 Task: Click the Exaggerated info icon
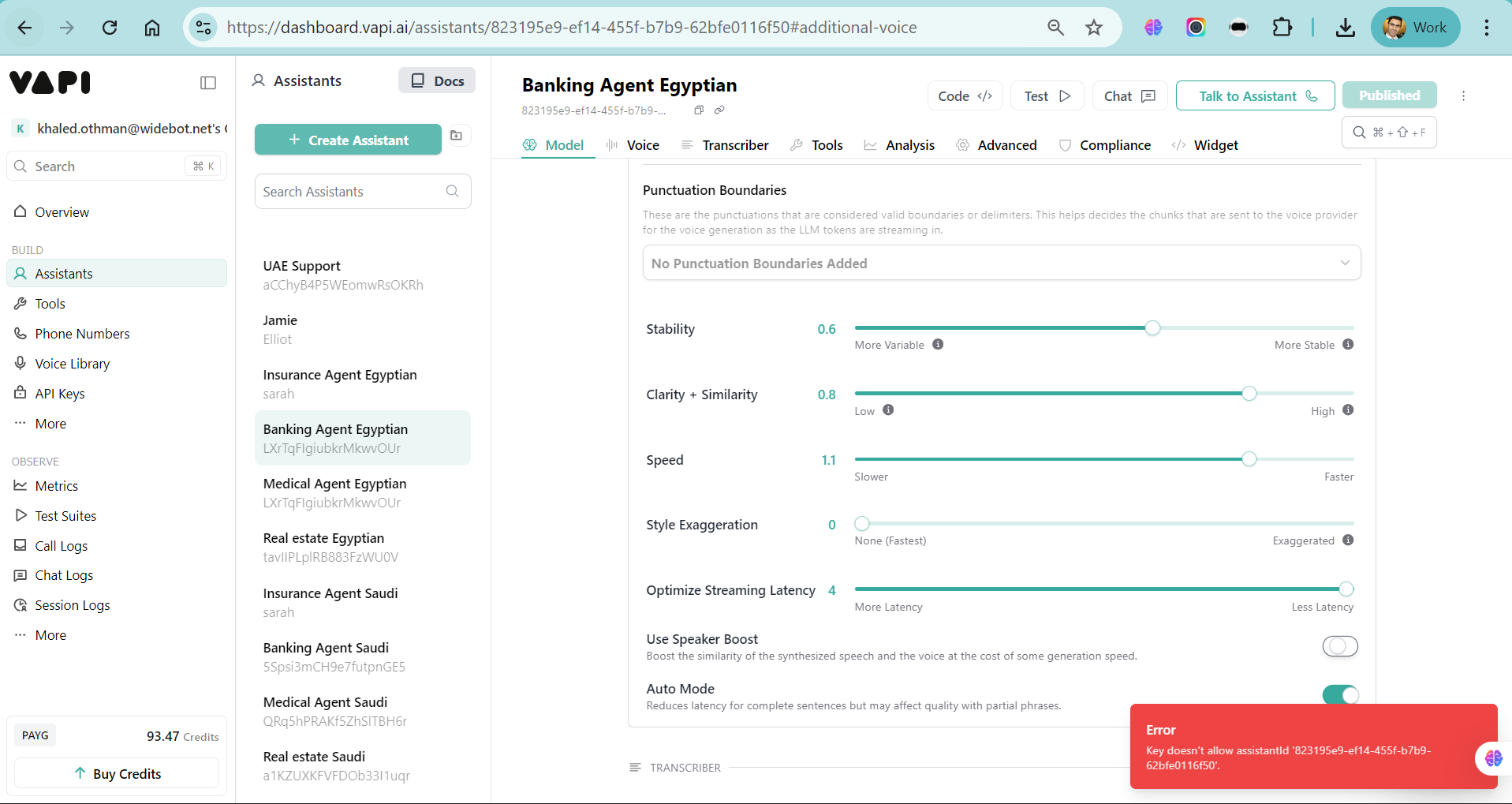pos(1348,540)
